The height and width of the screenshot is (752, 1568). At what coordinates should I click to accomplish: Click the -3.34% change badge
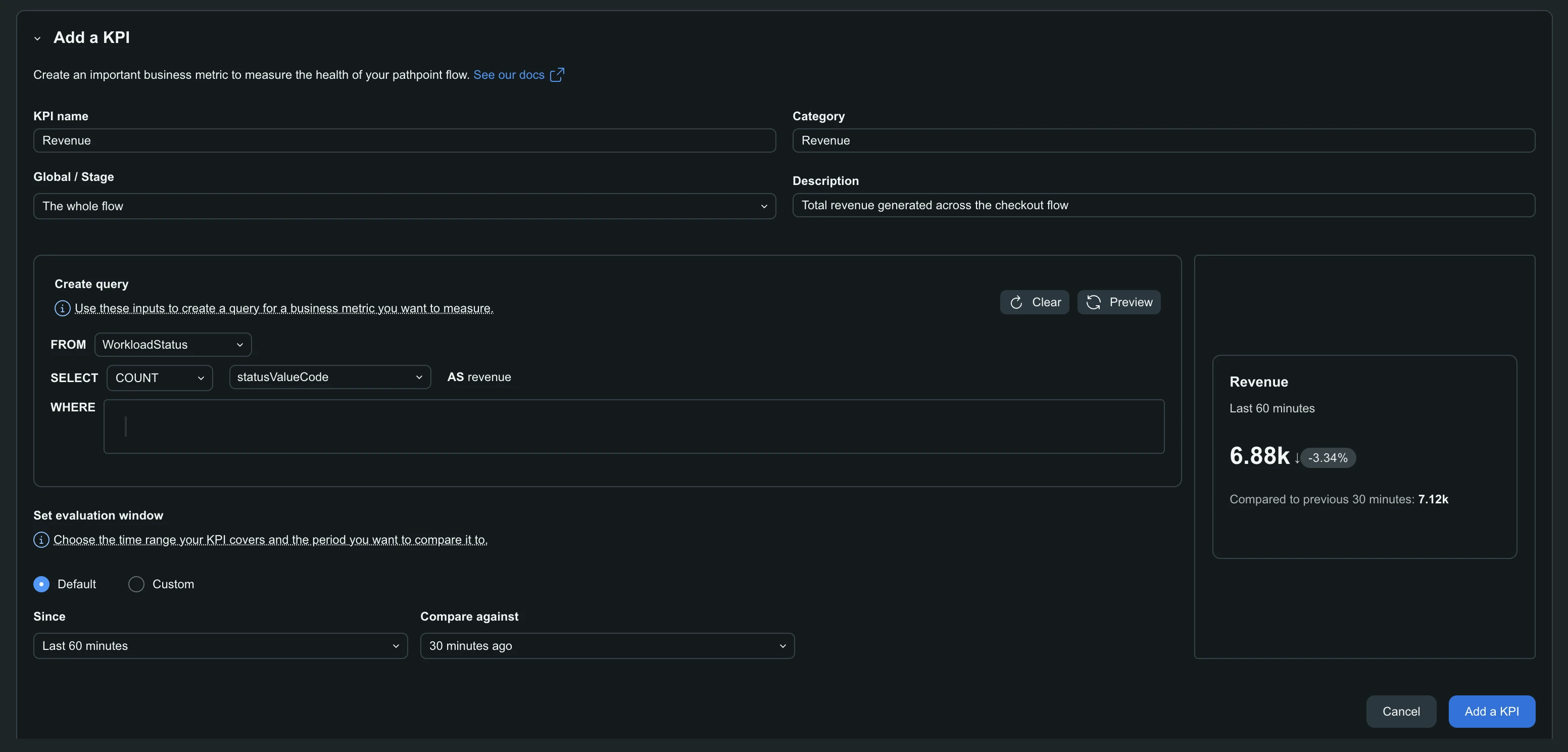pos(1328,458)
